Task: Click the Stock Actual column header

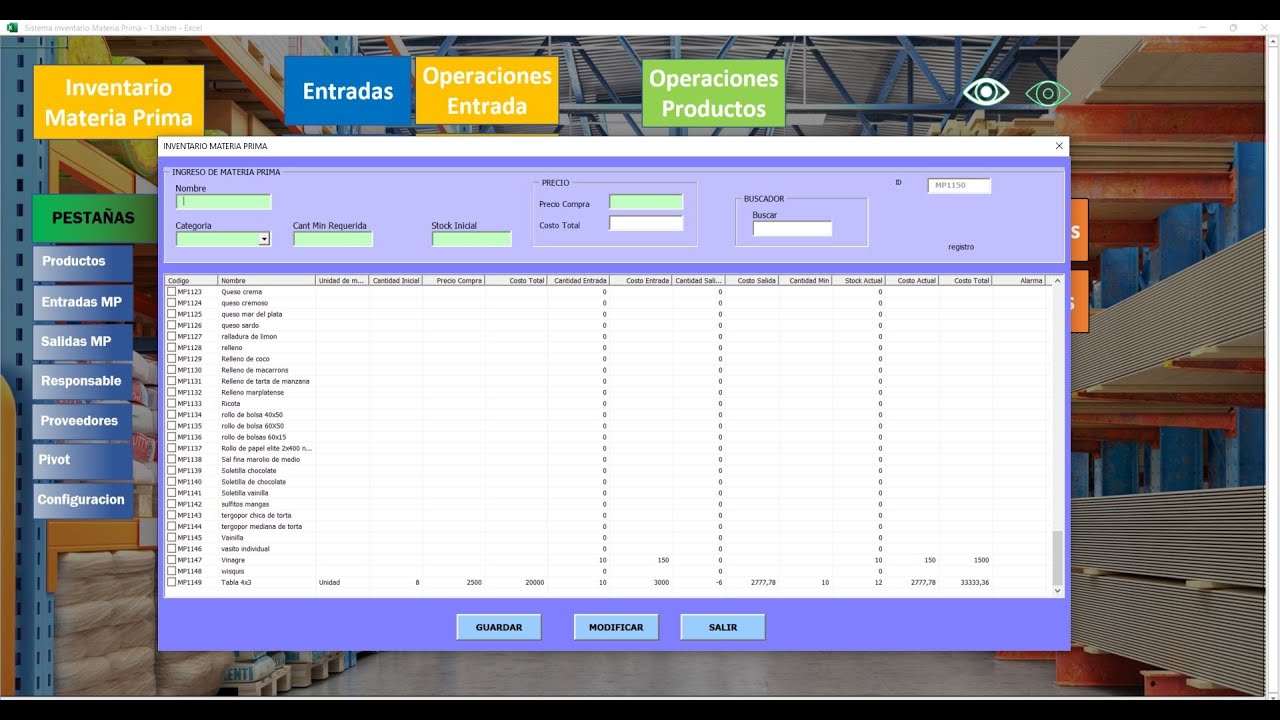Action: coord(859,281)
